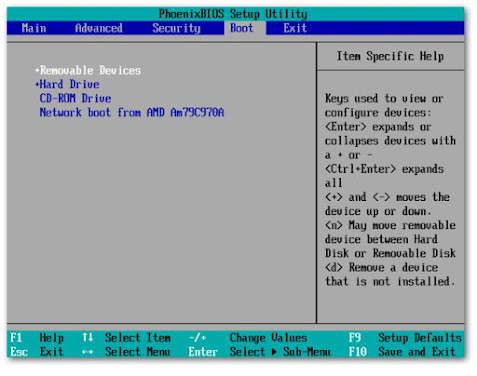Open the Main menu tab
The width and height of the screenshot is (477, 376).
34,28
